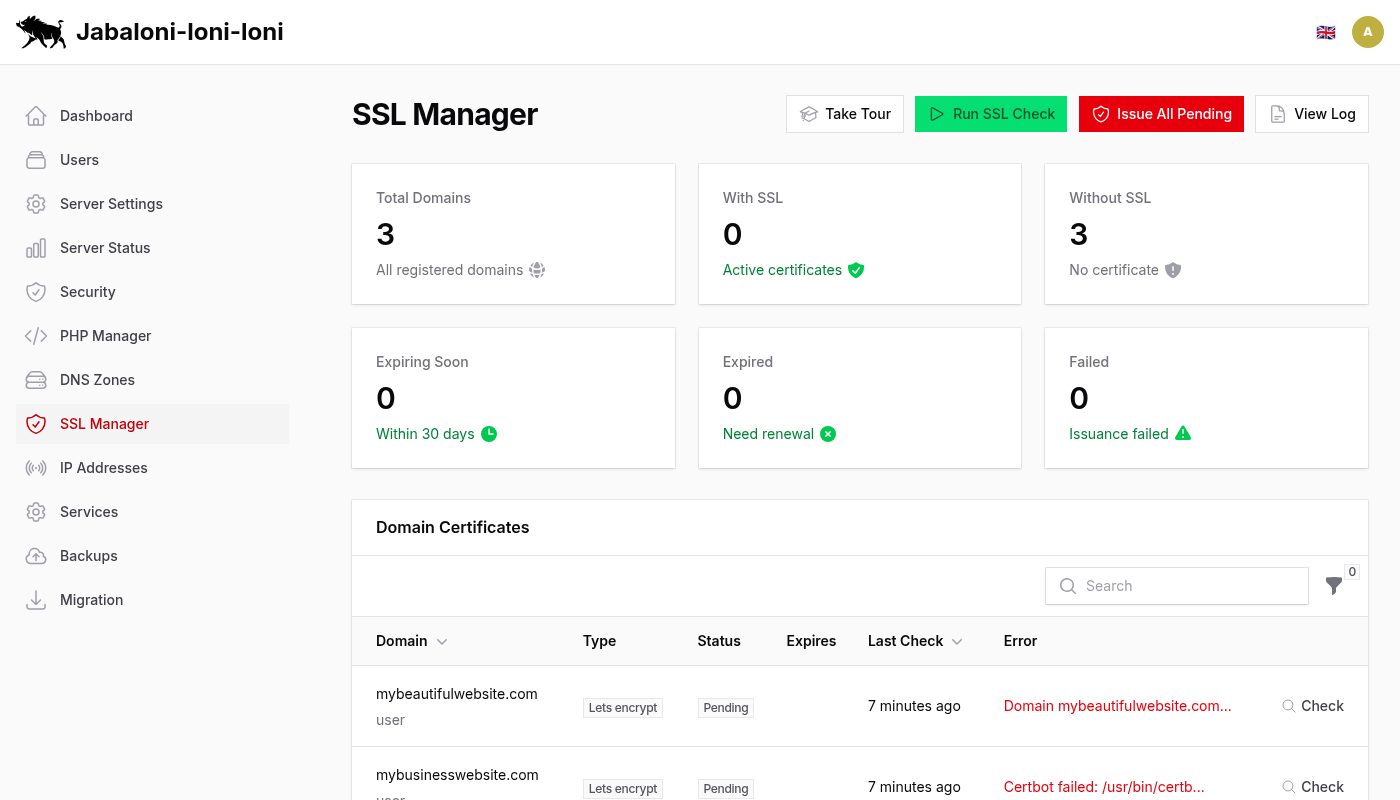Open Server Status via its bar chart icon
This screenshot has width=1400, height=800.
tap(36, 247)
